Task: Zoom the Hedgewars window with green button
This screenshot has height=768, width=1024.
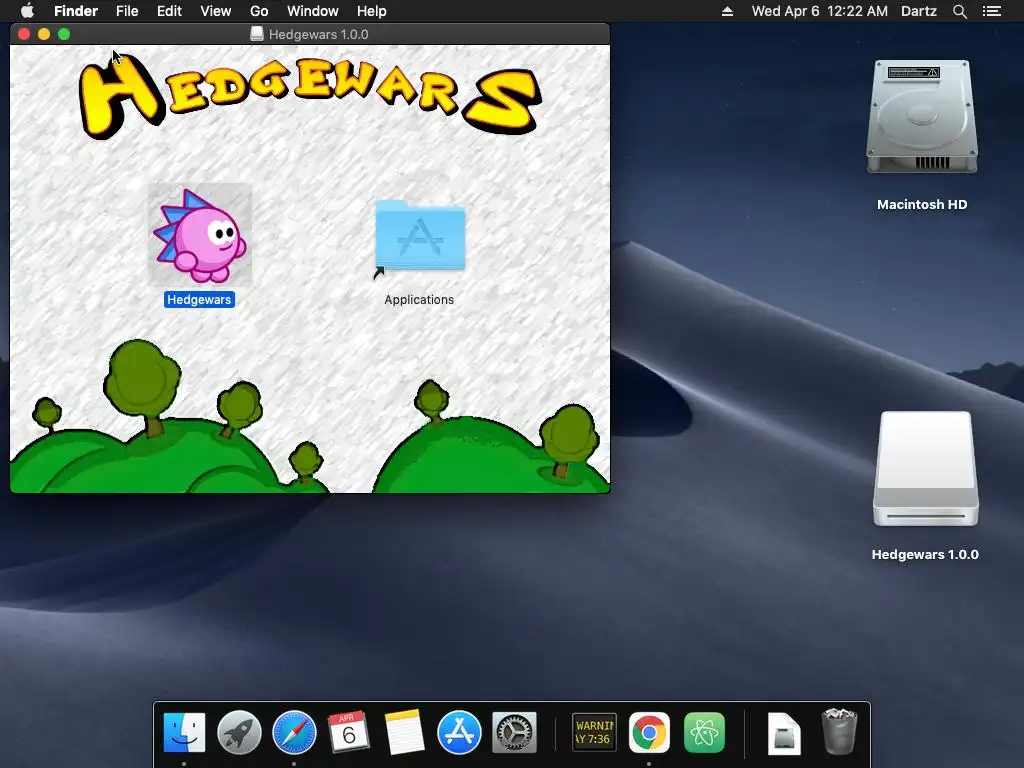Action: [x=64, y=34]
